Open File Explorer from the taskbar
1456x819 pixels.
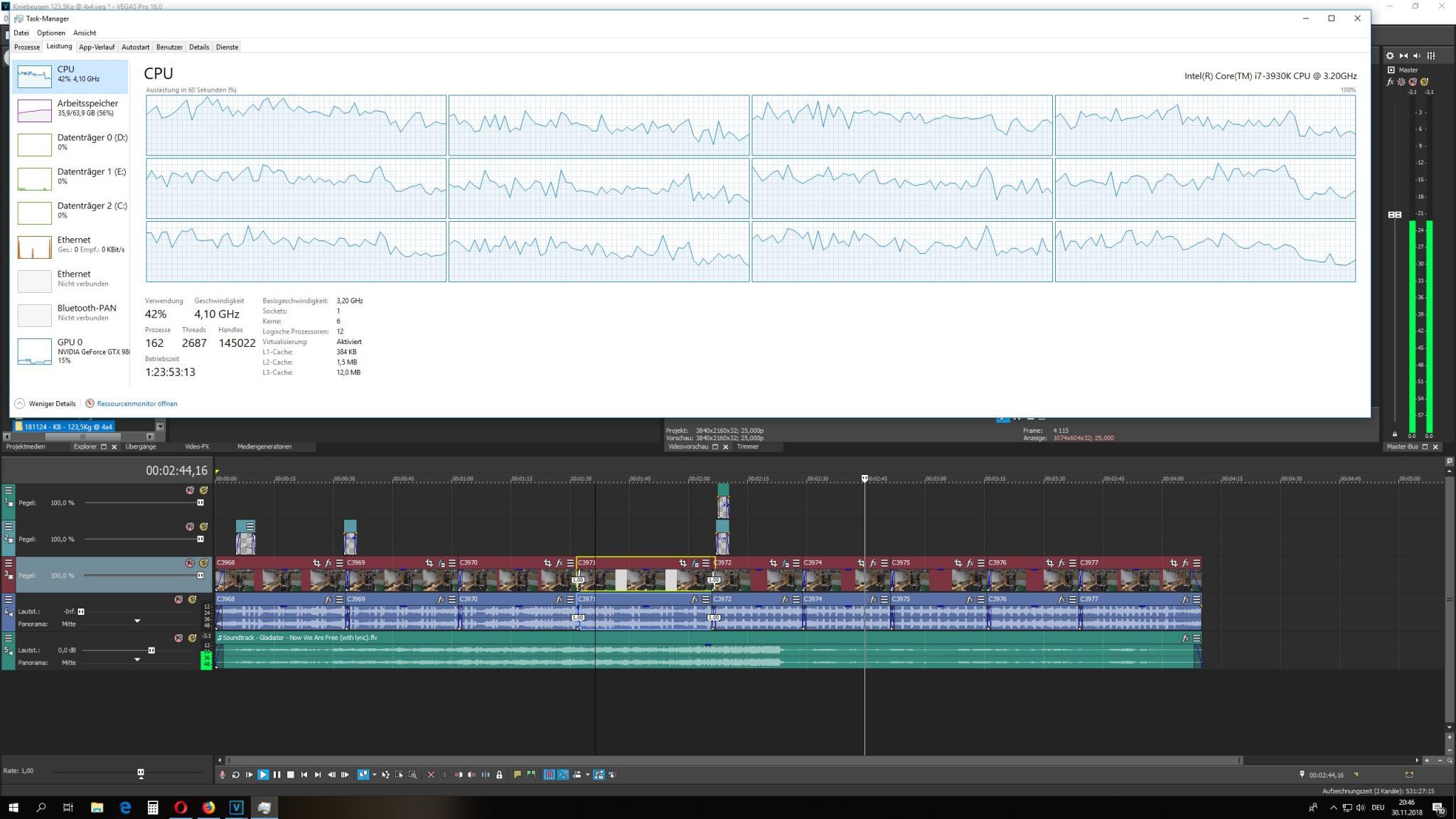click(97, 807)
